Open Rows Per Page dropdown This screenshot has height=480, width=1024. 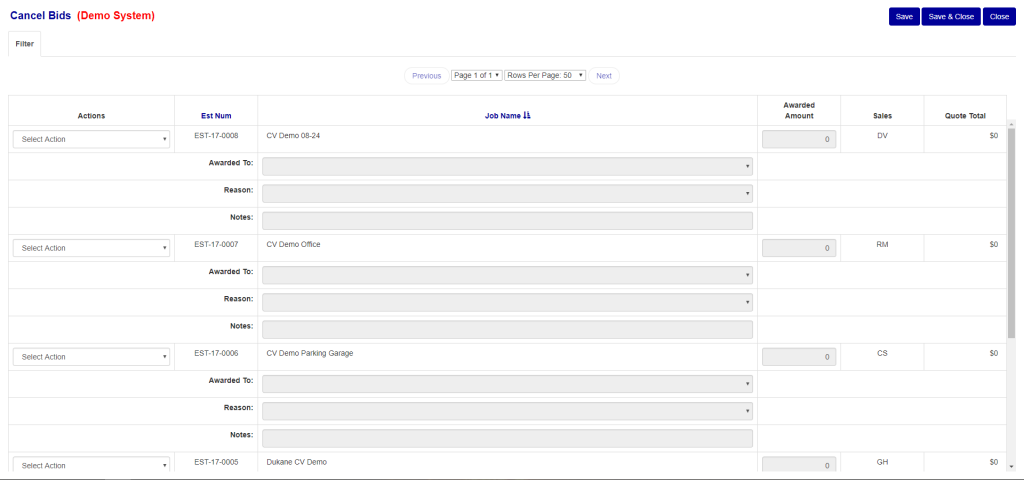[545, 76]
